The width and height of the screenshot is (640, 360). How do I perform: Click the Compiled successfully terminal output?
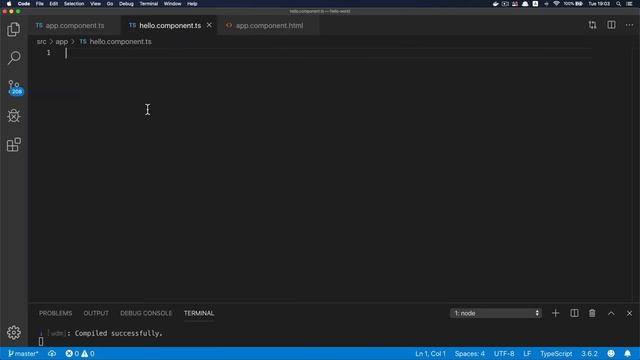point(118,333)
